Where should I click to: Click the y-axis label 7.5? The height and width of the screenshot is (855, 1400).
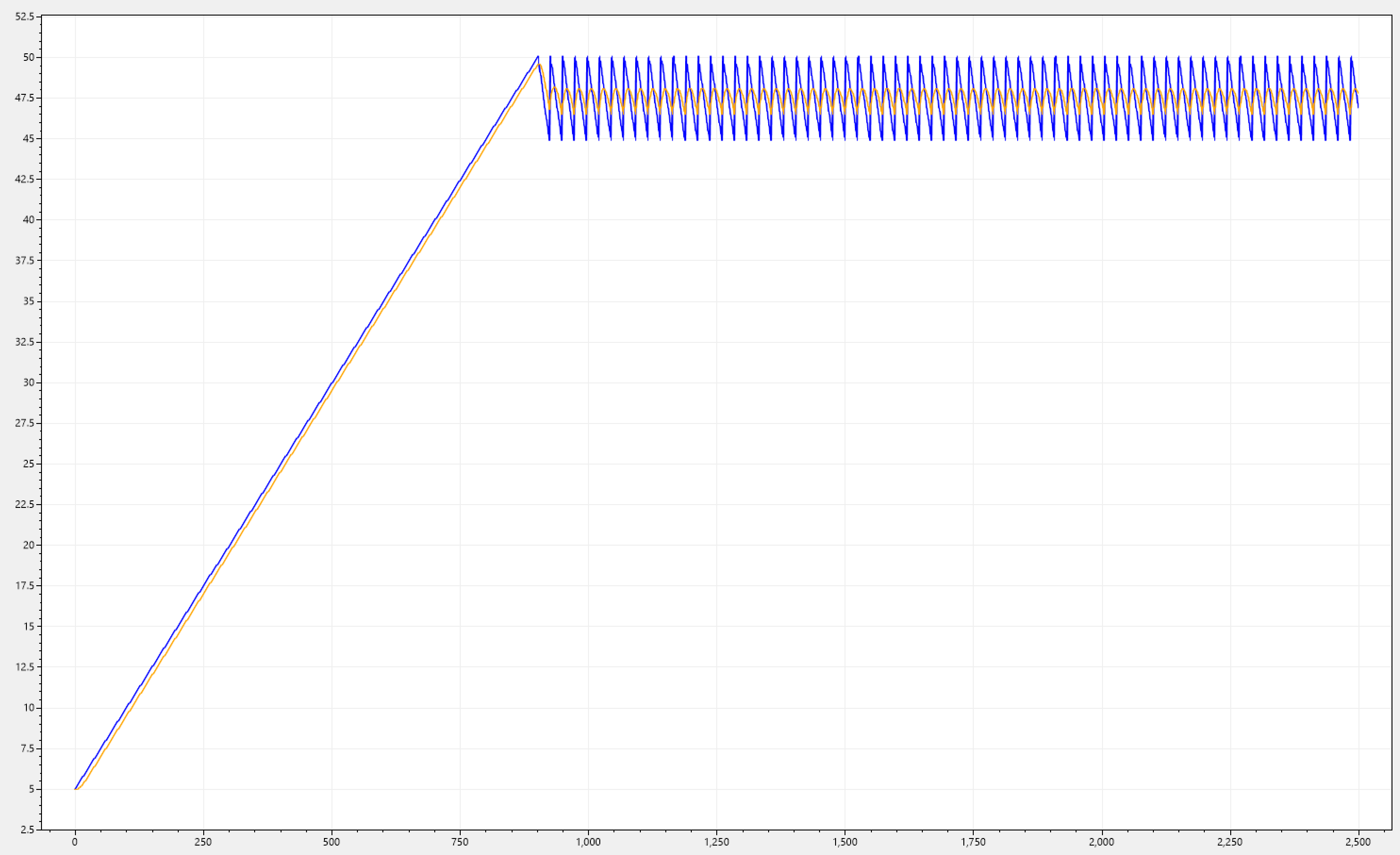point(28,749)
